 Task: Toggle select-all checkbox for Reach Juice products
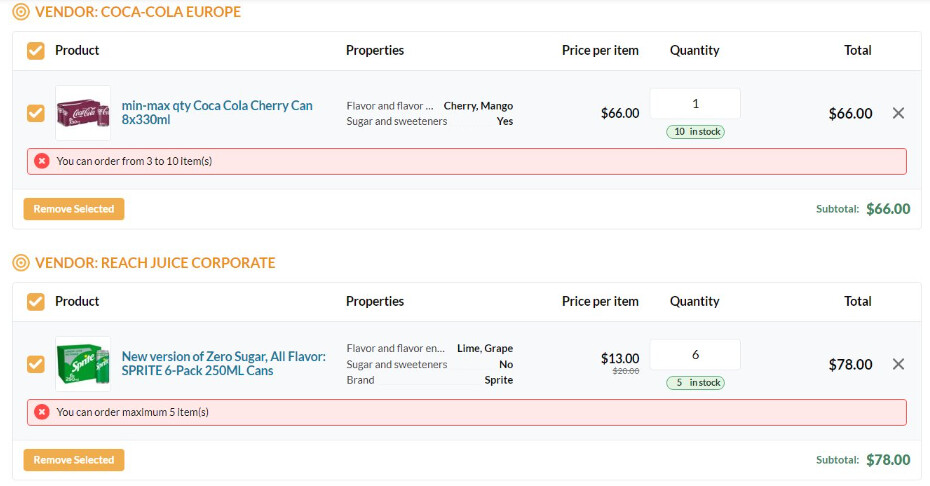(36, 302)
